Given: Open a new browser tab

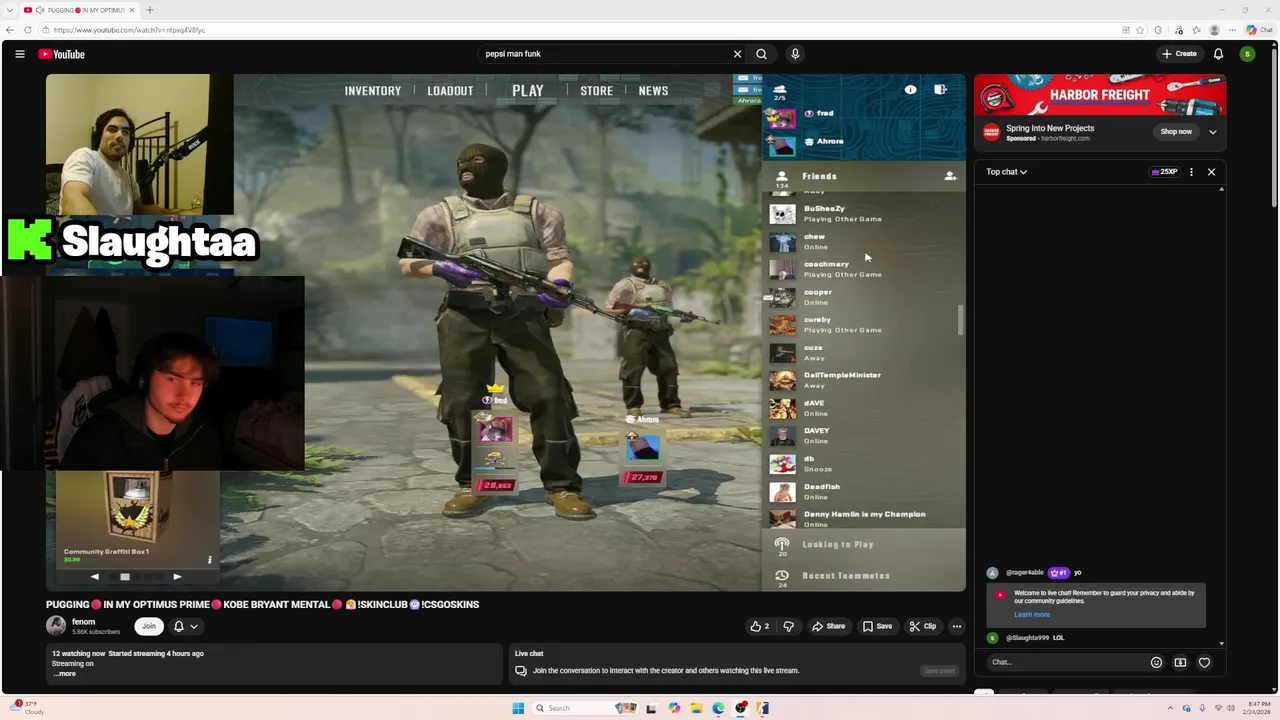Looking at the screenshot, I should pyautogui.click(x=150, y=10).
